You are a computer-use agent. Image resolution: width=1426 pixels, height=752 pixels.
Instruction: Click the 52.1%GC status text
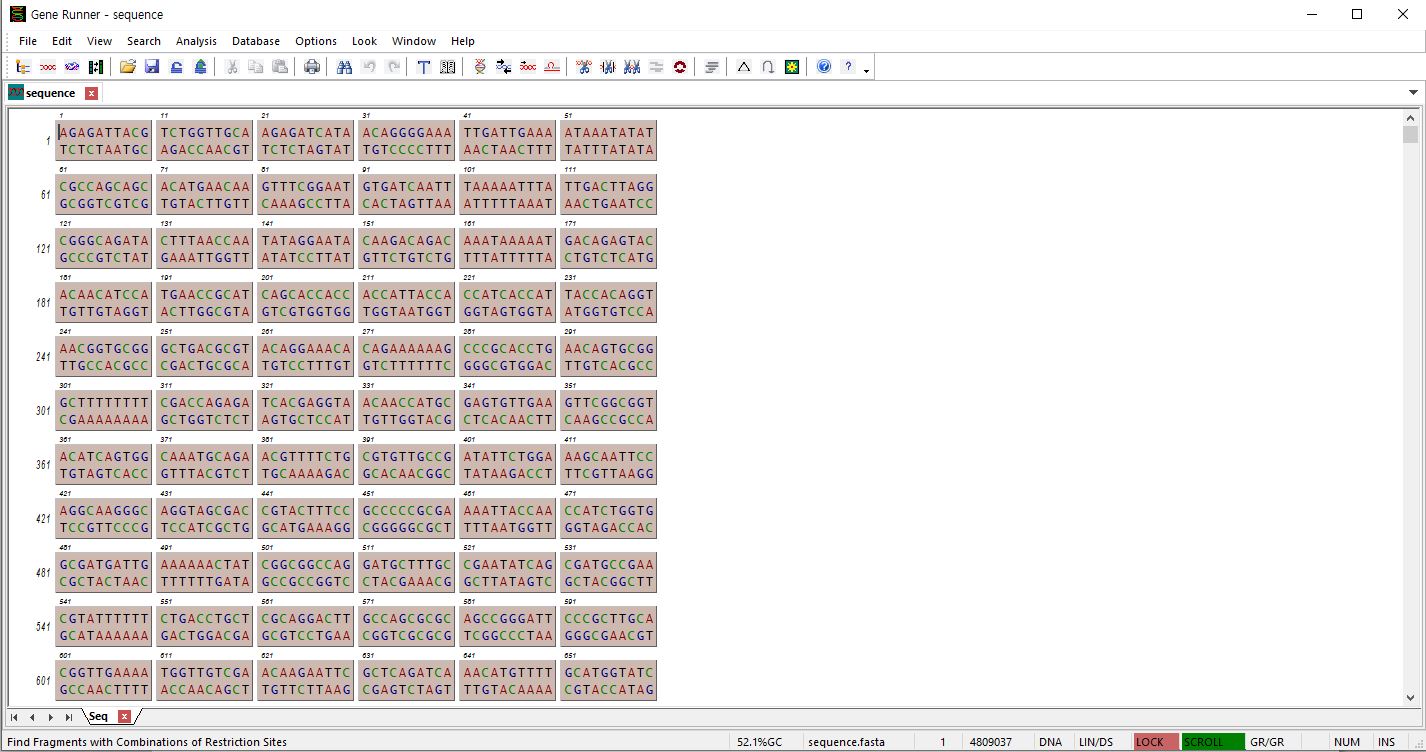pyautogui.click(x=760, y=742)
